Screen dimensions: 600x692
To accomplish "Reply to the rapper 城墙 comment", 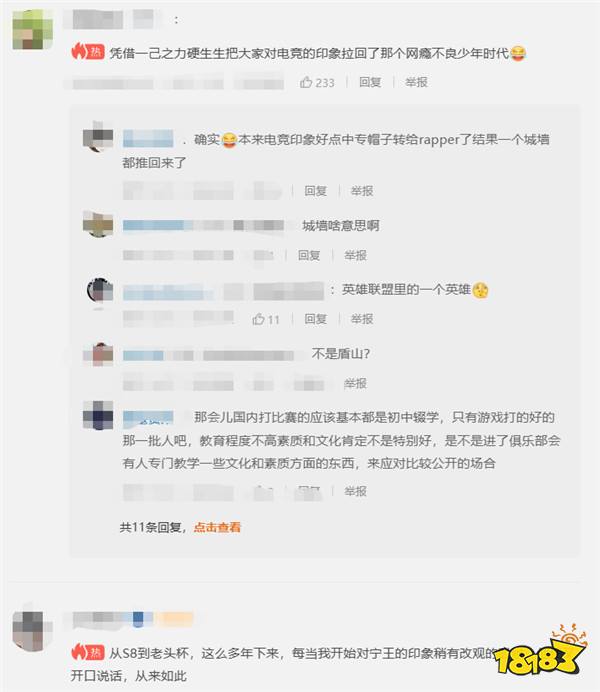I will [315, 191].
